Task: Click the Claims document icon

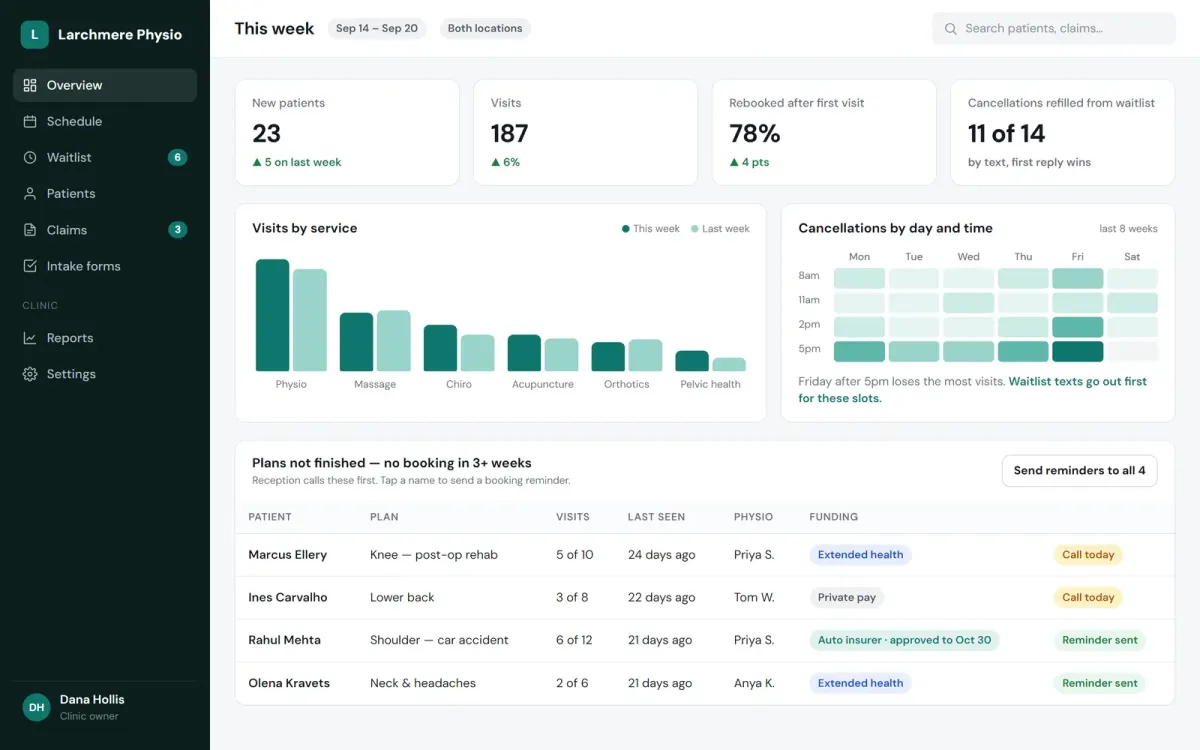Action: (x=30, y=230)
